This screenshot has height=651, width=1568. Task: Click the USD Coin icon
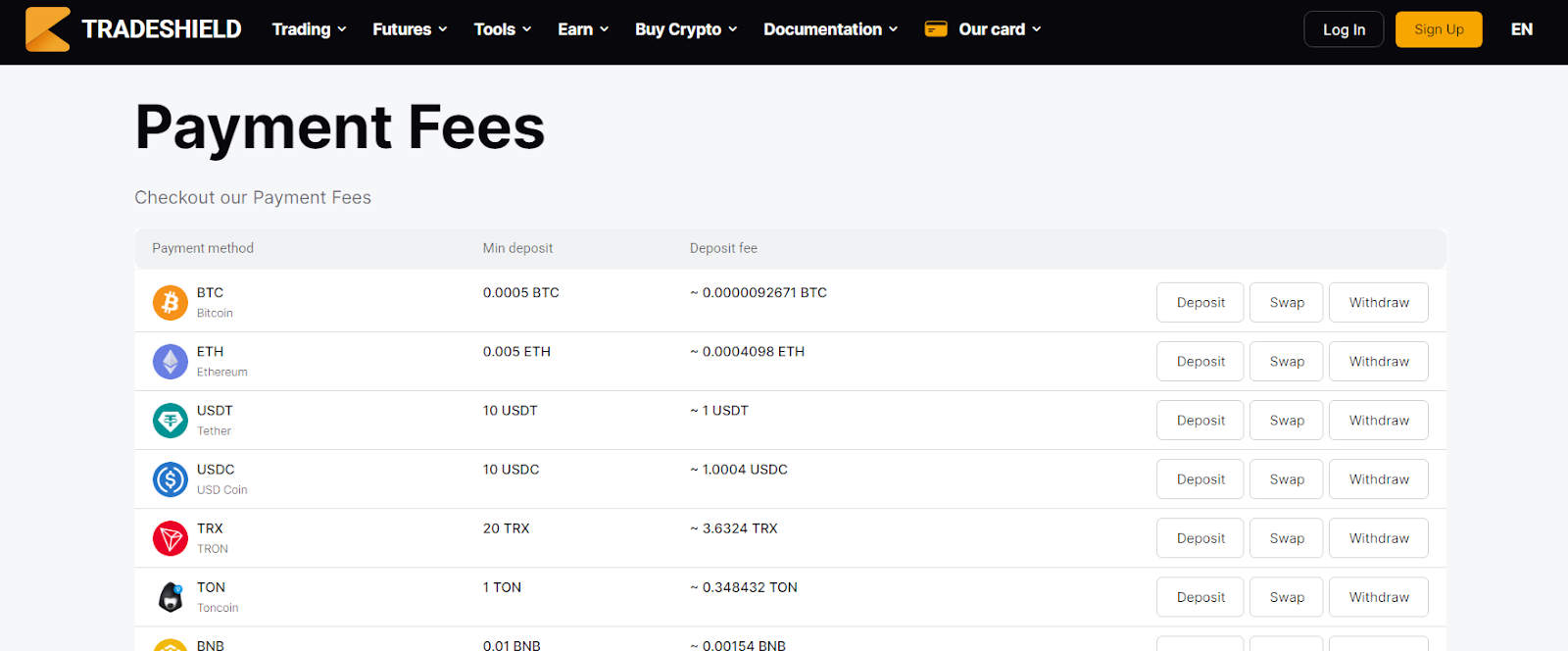tap(171, 478)
